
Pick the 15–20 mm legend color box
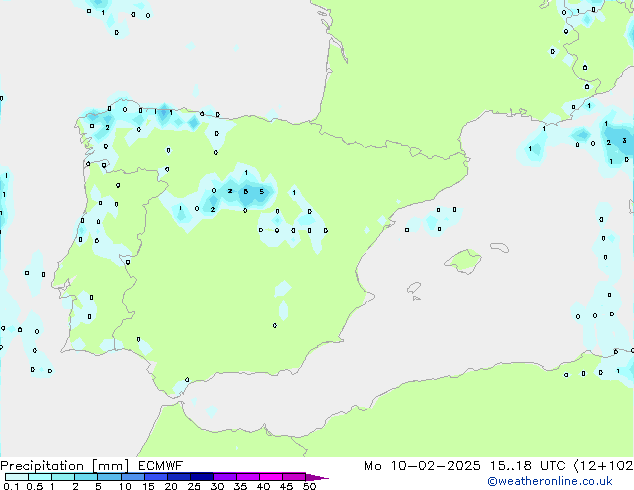coord(156,477)
